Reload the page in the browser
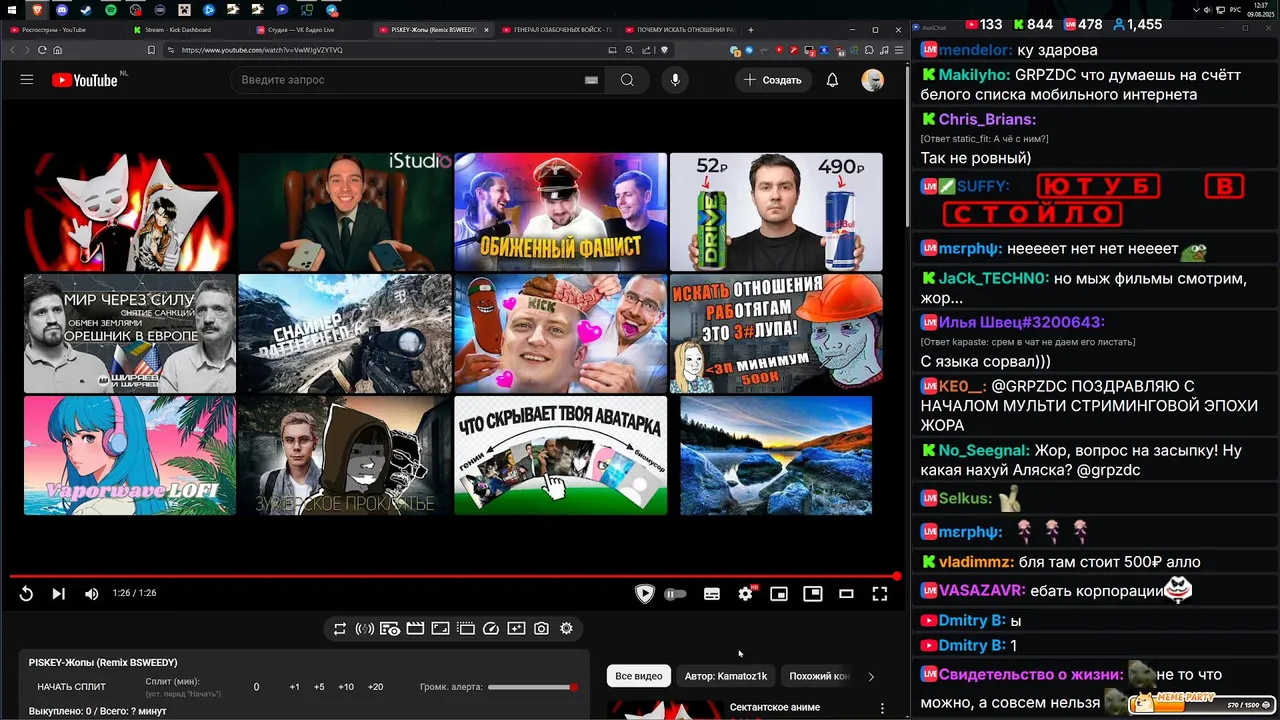This screenshot has height=720, width=1280. tap(42, 50)
